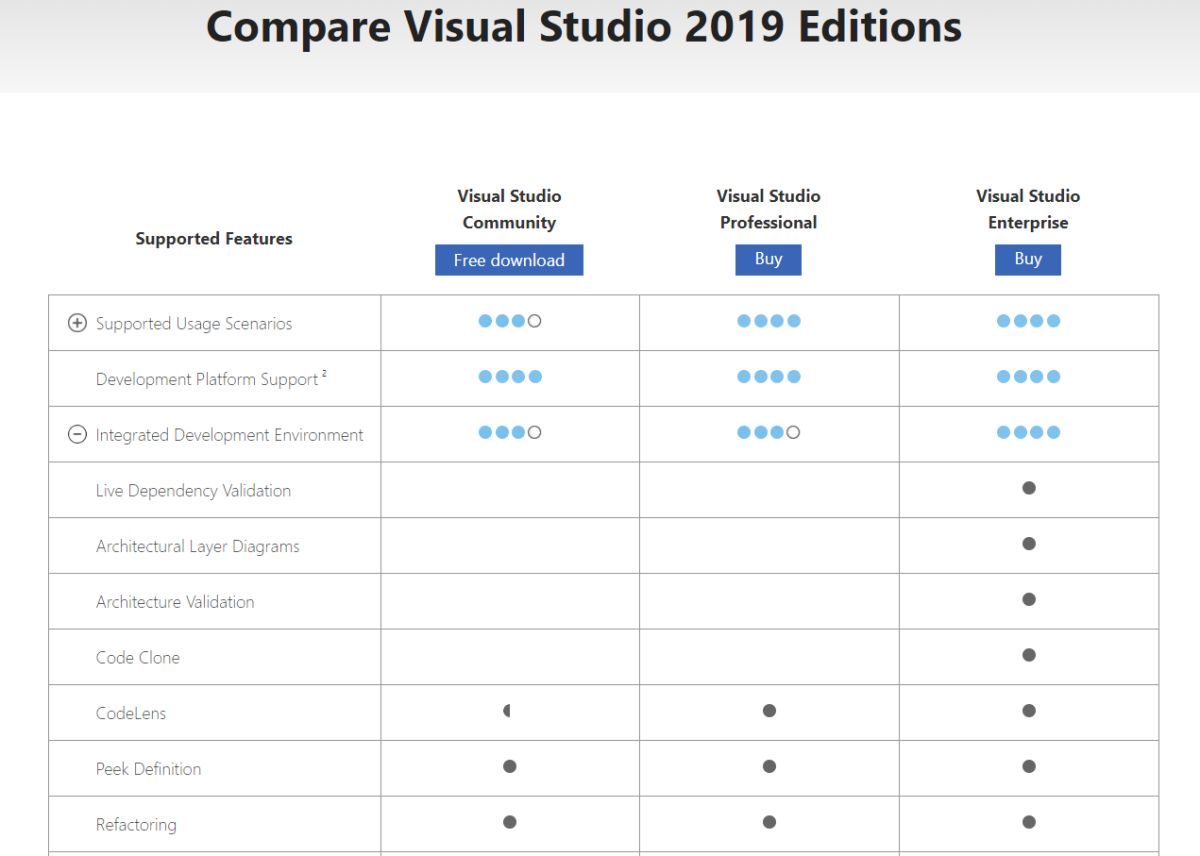
Task: Click Enterprise dot for CodeLens
Action: point(1029,711)
